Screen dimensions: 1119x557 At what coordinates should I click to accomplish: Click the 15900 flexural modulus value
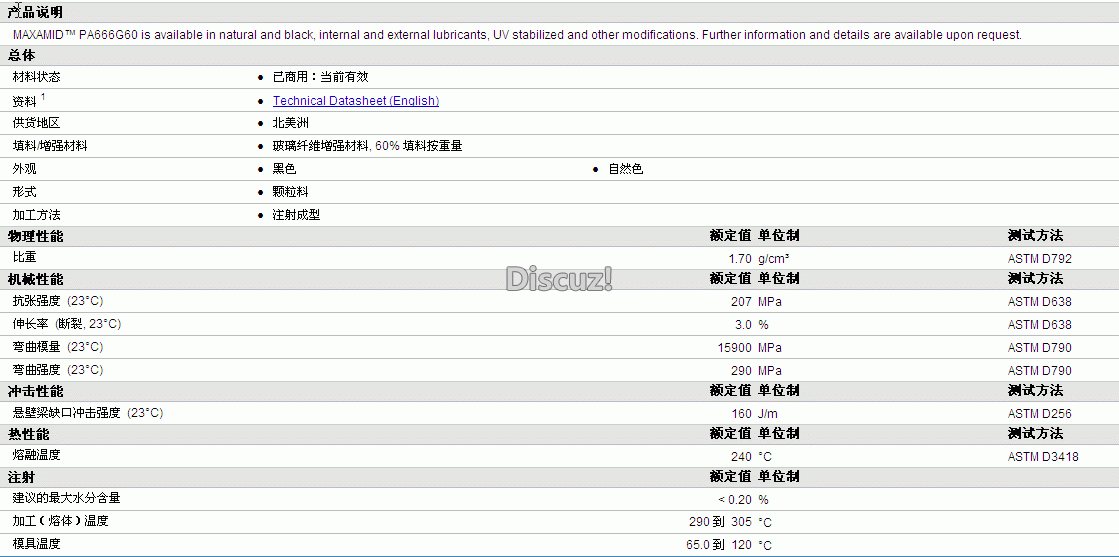click(x=735, y=348)
